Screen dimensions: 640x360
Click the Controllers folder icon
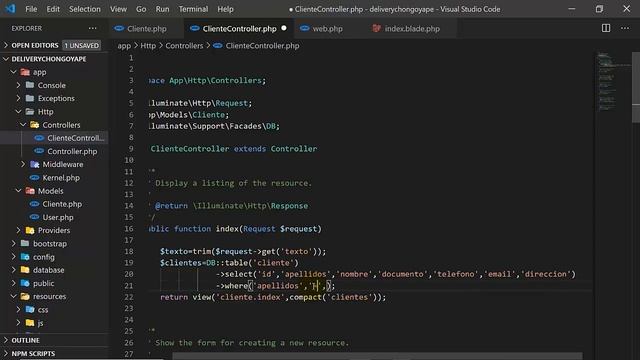point(35,125)
